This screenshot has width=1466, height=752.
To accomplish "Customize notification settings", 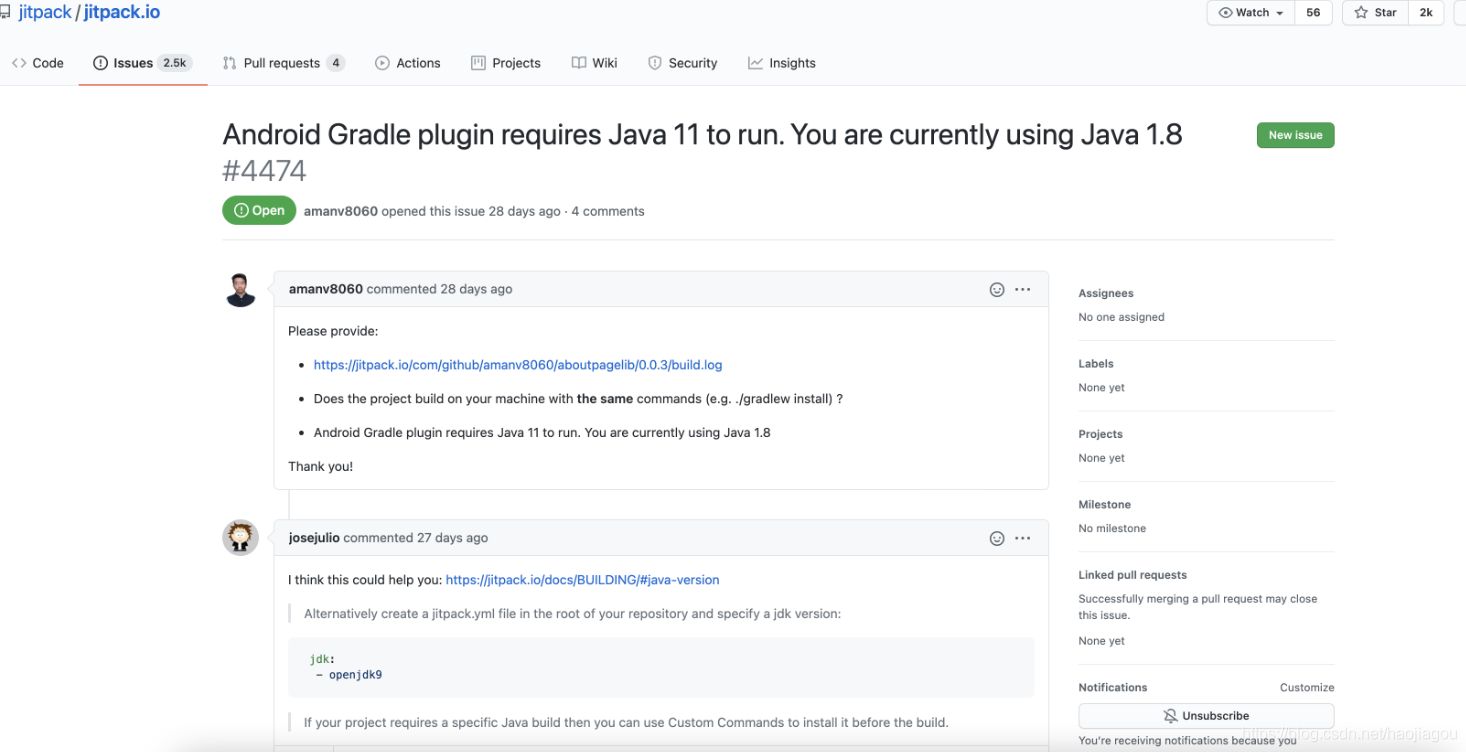I will pos(1307,688).
